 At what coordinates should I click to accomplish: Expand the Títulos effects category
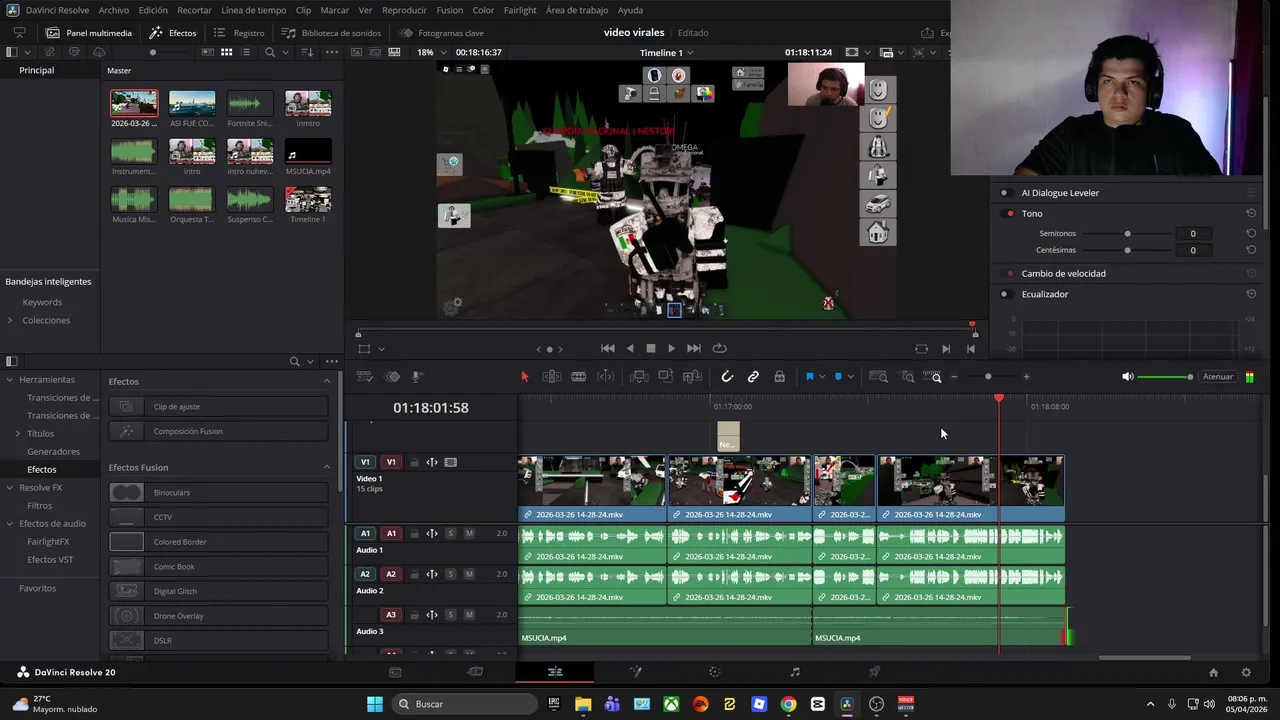(x=17, y=433)
